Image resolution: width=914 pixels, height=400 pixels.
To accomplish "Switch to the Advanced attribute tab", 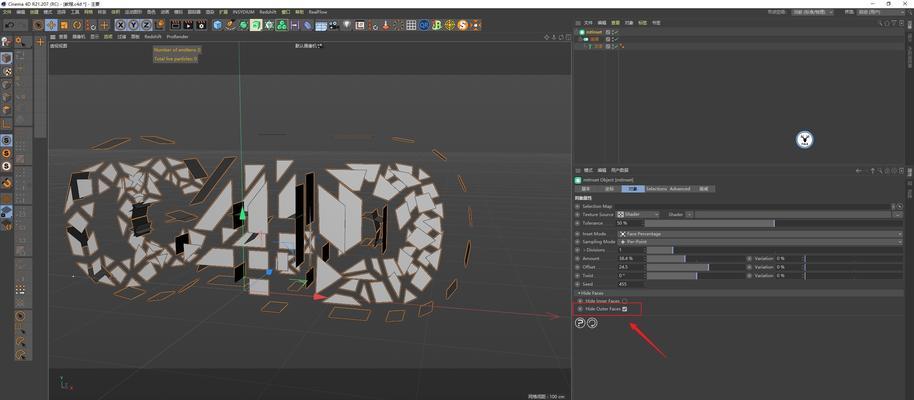I will [x=679, y=189].
